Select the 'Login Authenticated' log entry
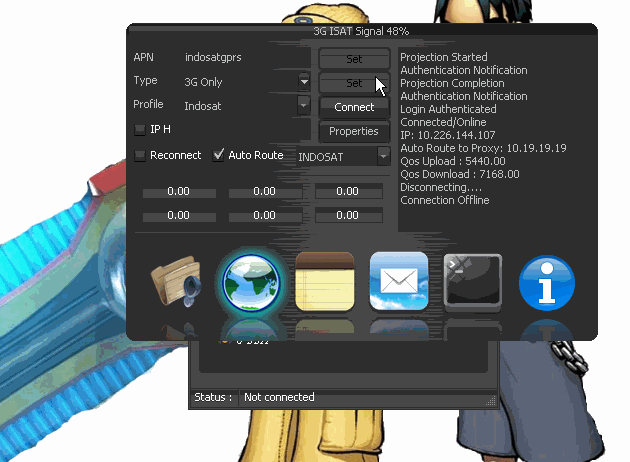Screen dimensions: 630x462 [448, 109]
